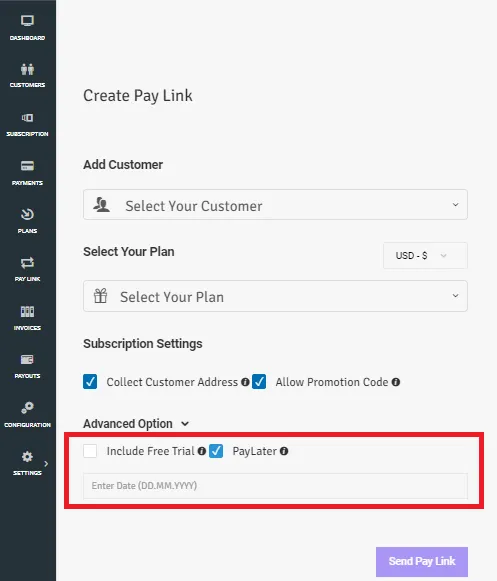
Task: Open the Invoices sidebar icon
Action: pos(27,311)
